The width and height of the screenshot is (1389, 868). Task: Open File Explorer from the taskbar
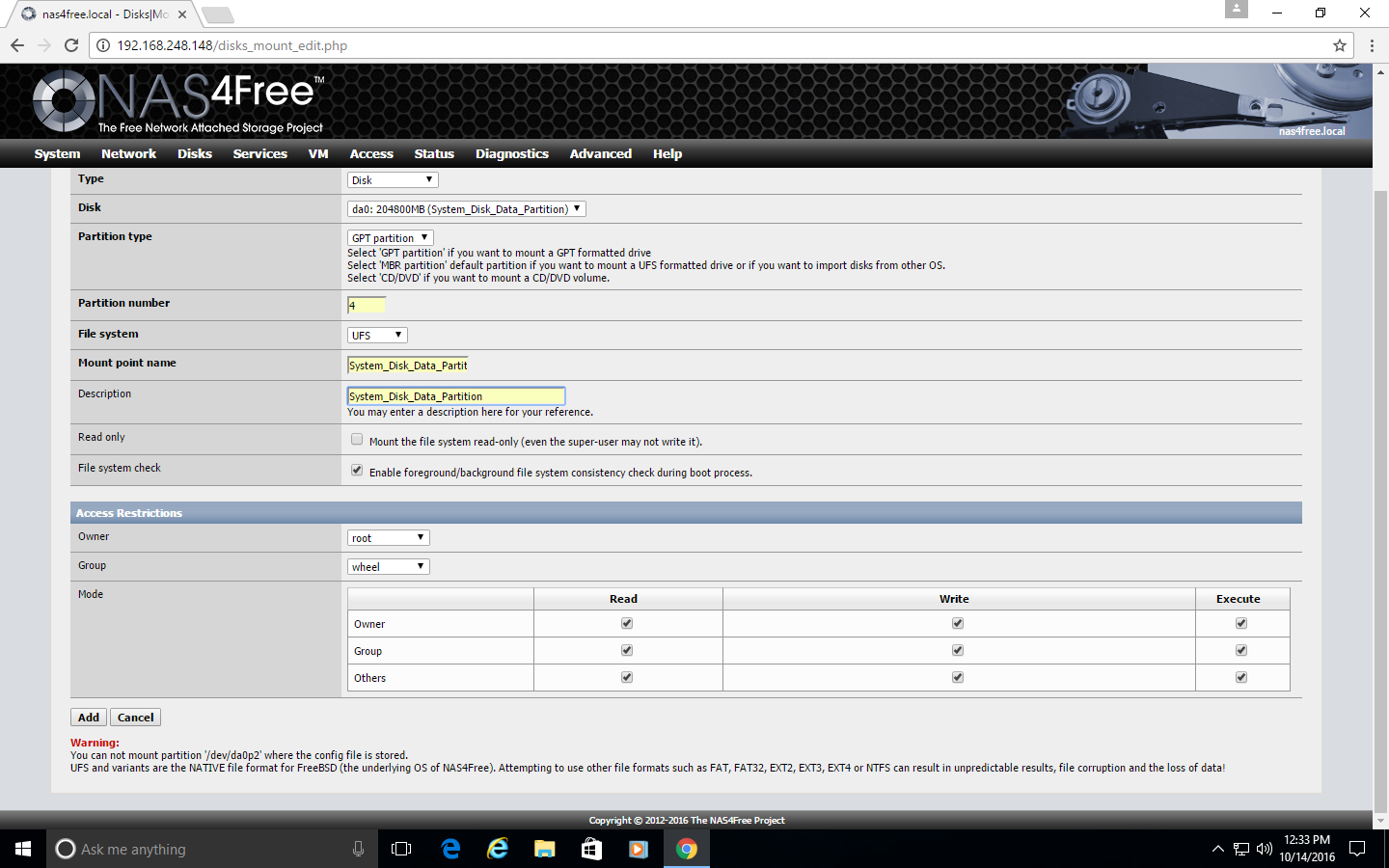click(x=545, y=849)
